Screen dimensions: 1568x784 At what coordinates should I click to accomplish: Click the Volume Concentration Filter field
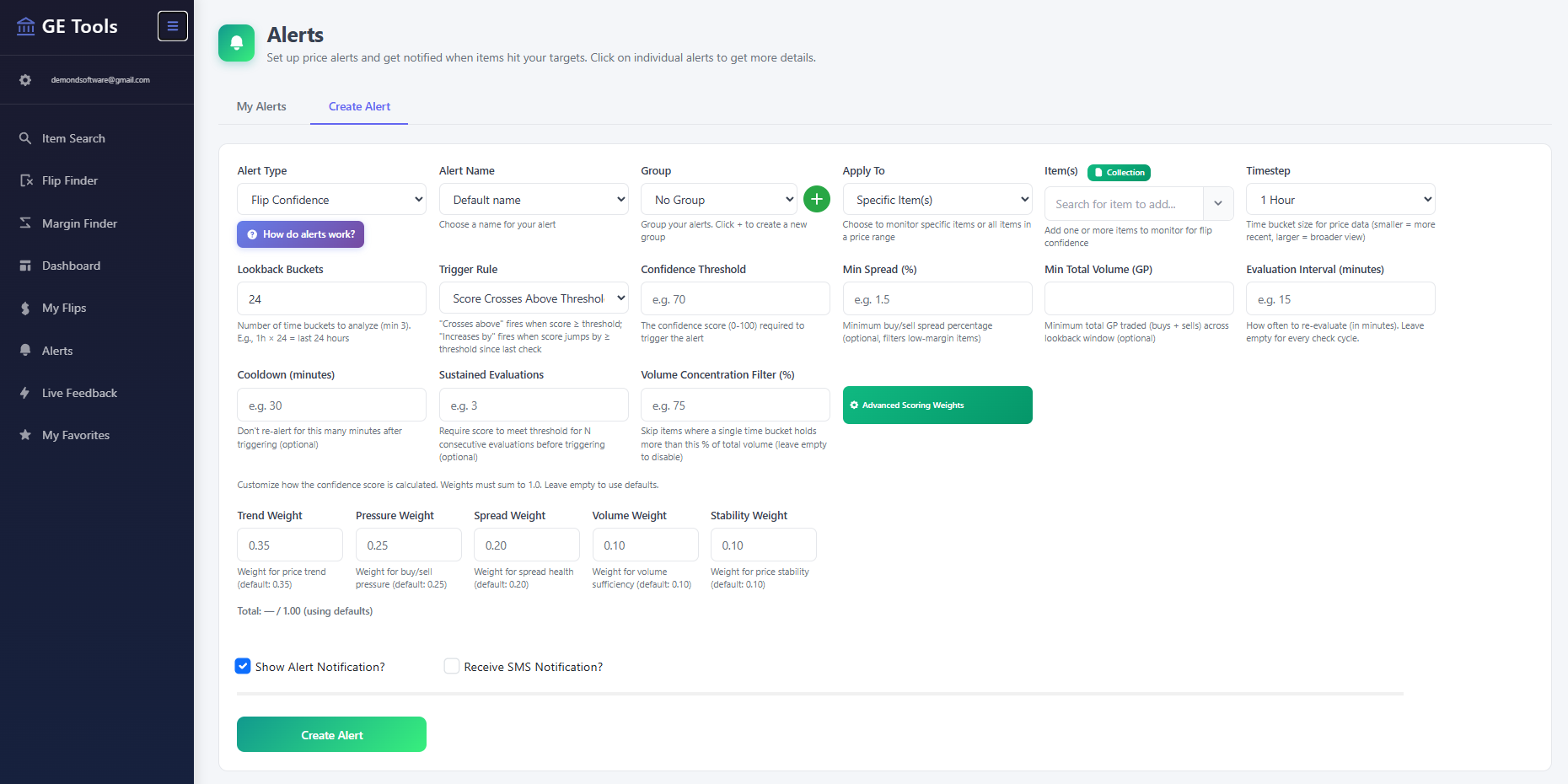pos(735,405)
